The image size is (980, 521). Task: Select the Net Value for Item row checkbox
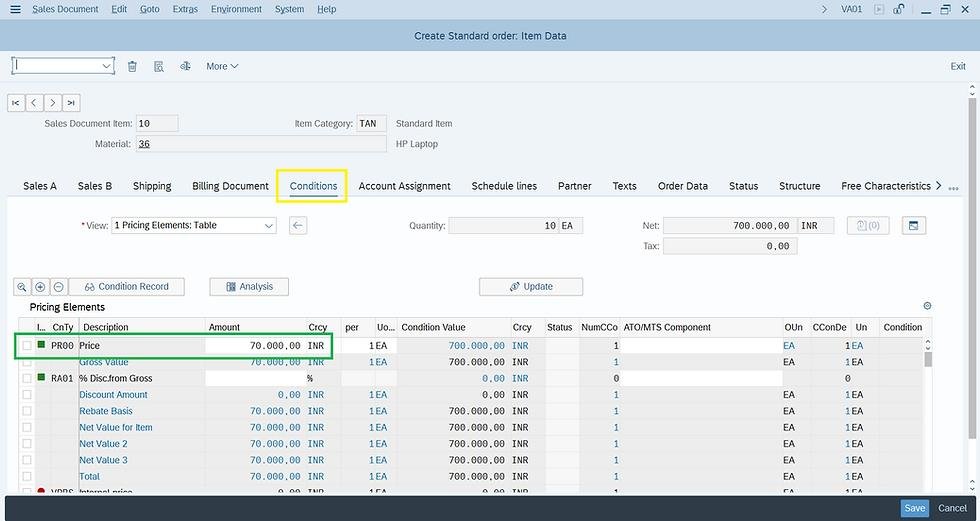coord(27,427)
